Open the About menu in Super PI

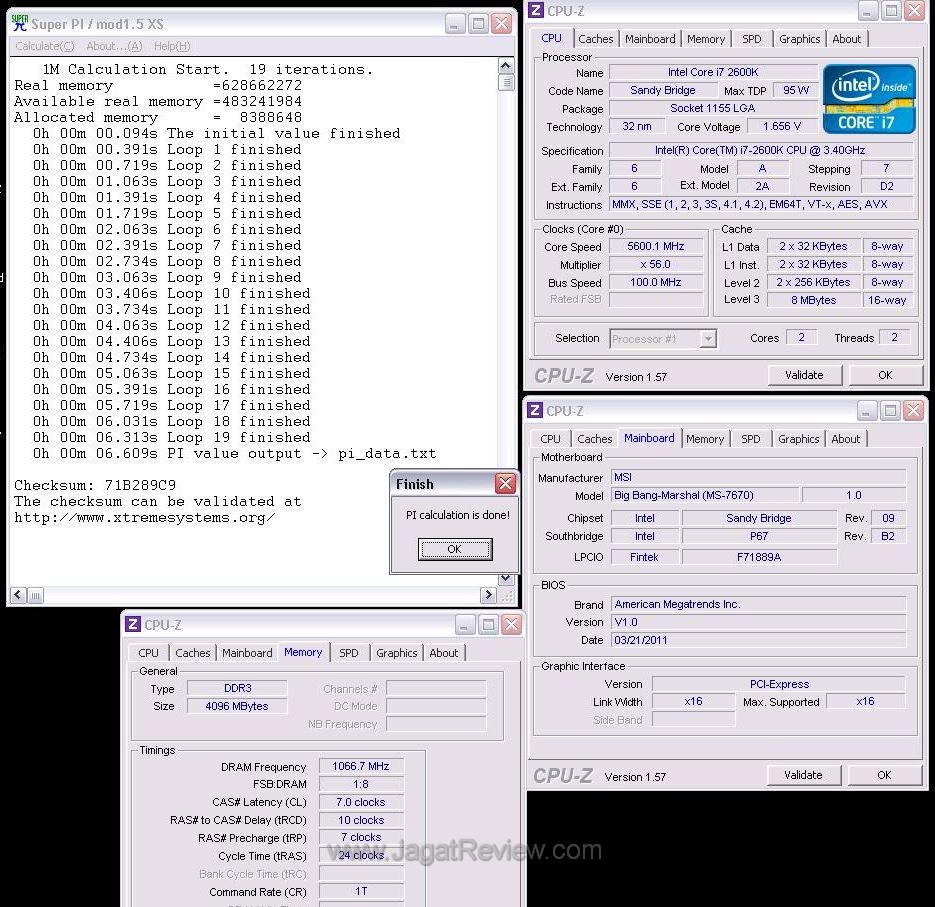[113, 46]
